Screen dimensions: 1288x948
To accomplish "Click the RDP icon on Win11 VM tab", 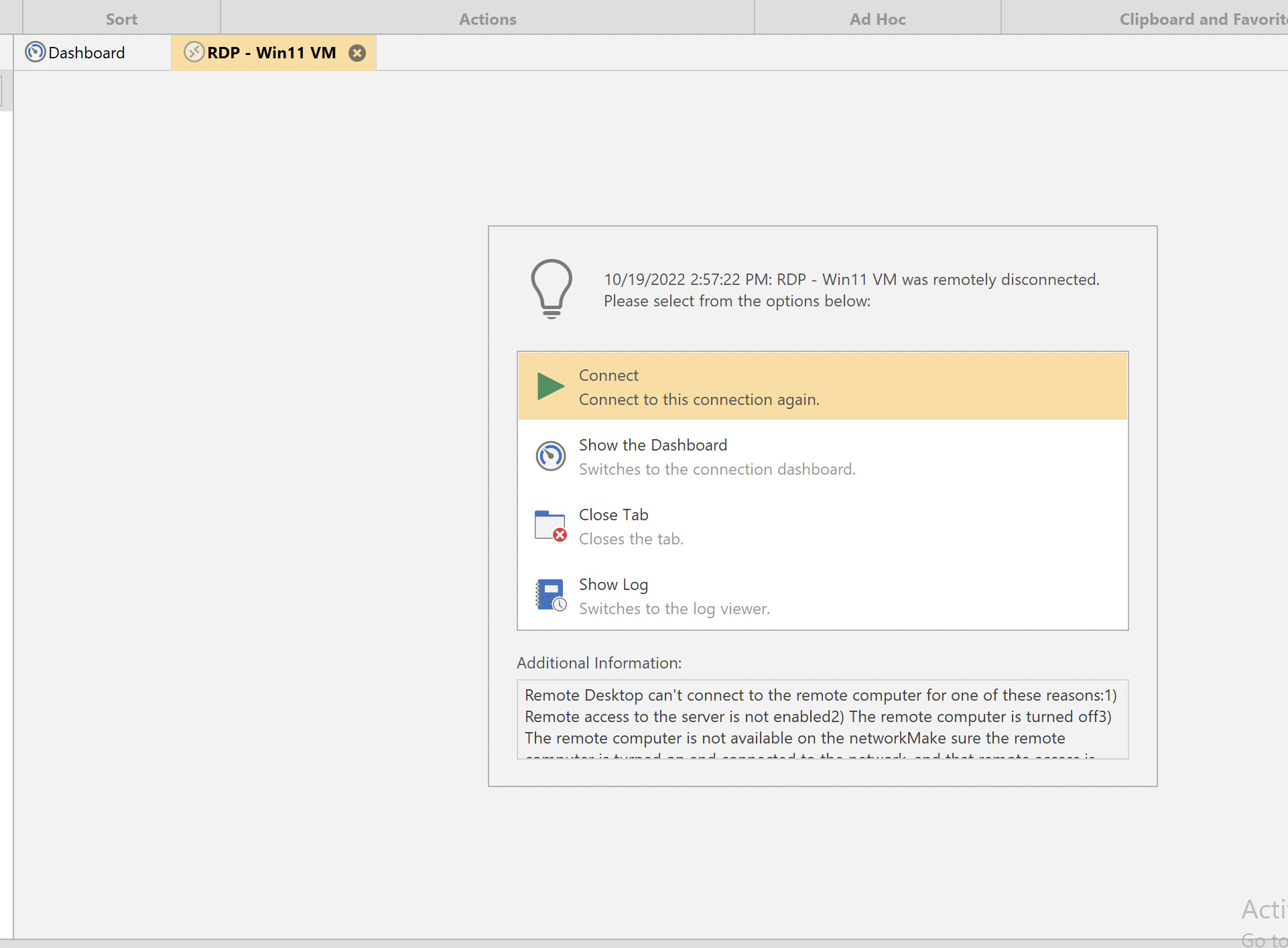I will point(194,52).
